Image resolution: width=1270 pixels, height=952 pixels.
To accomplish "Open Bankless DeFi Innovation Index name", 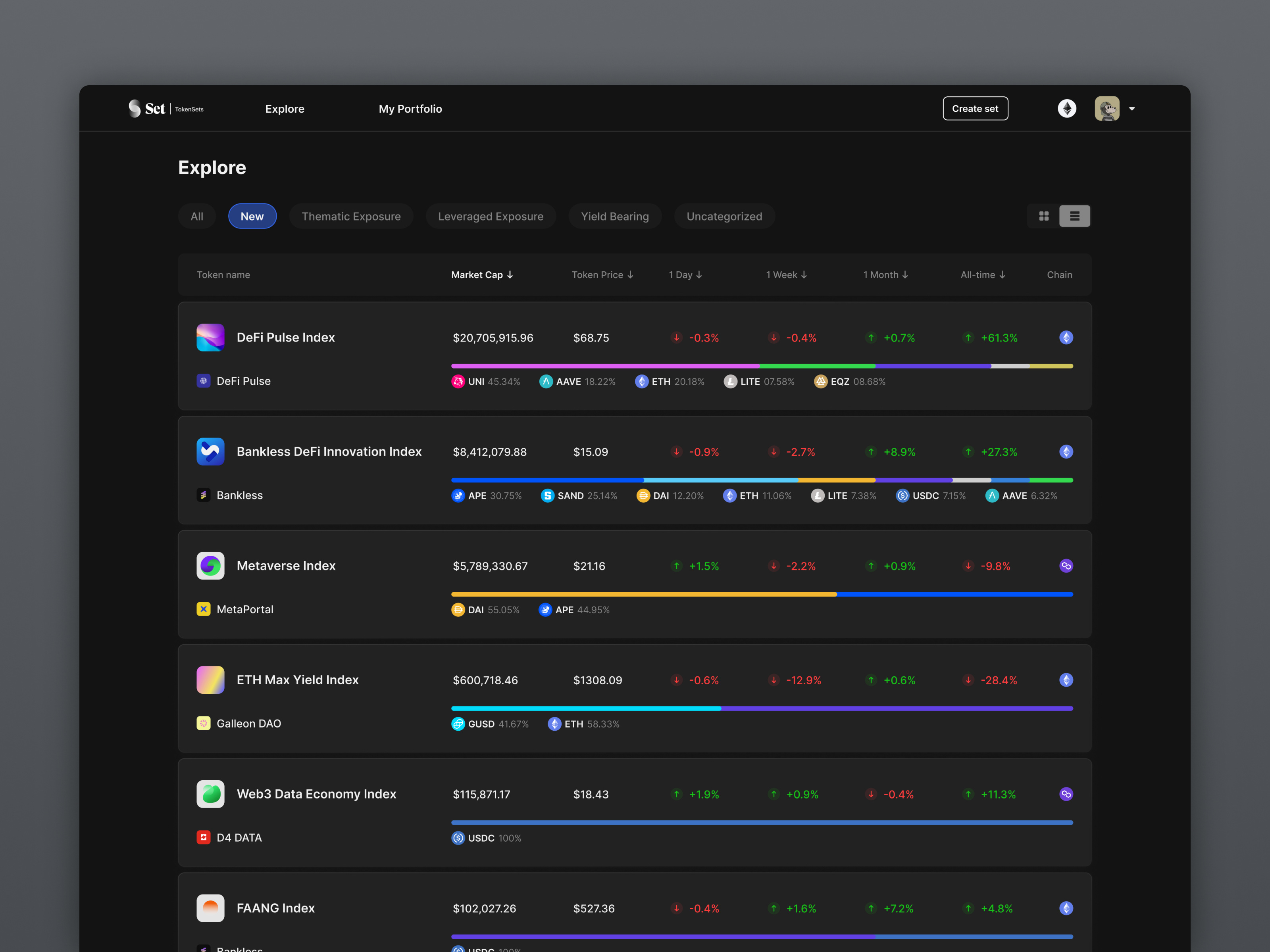I will pyautogui.click(x=329, y=452).
